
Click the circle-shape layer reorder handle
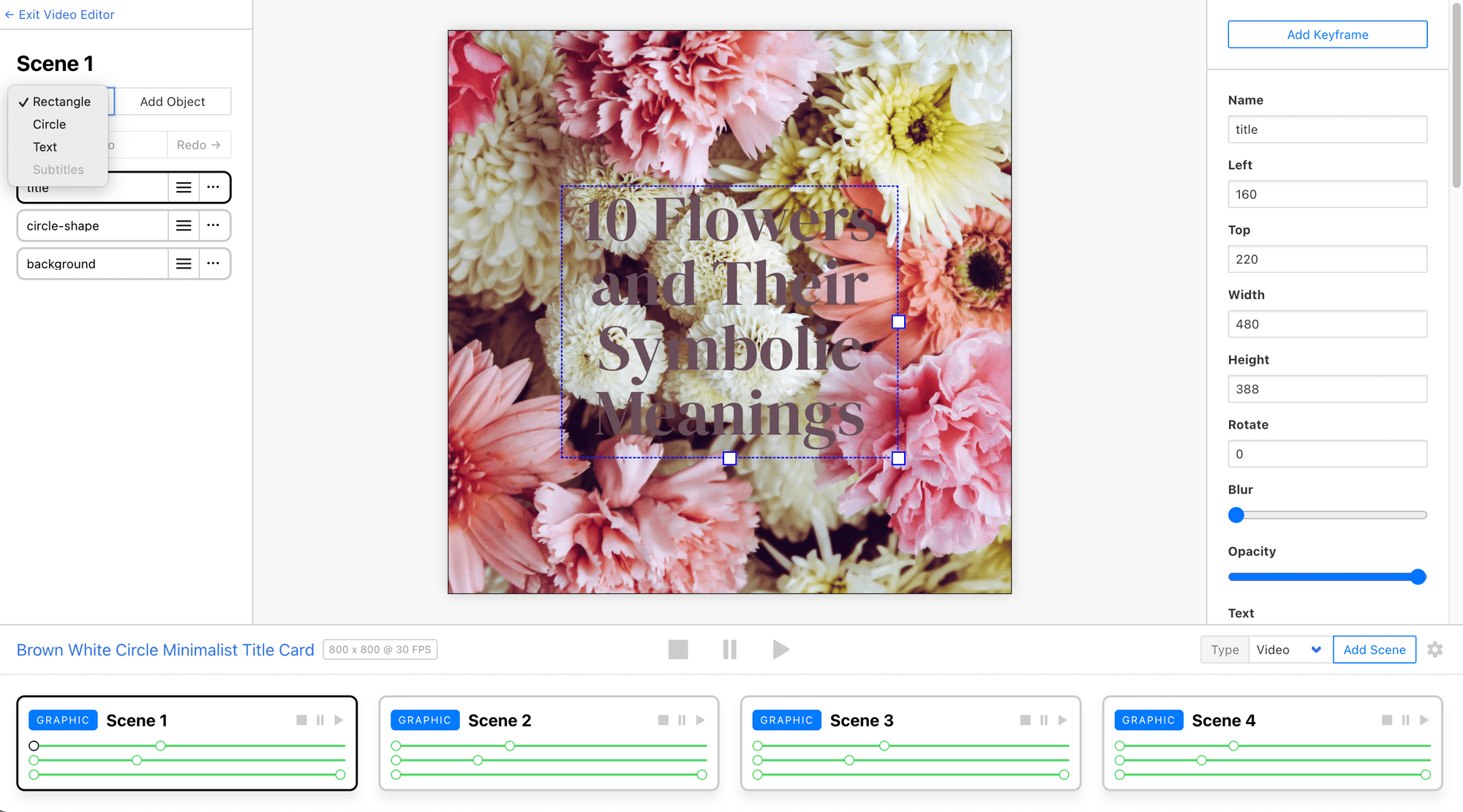click(184, 226)
